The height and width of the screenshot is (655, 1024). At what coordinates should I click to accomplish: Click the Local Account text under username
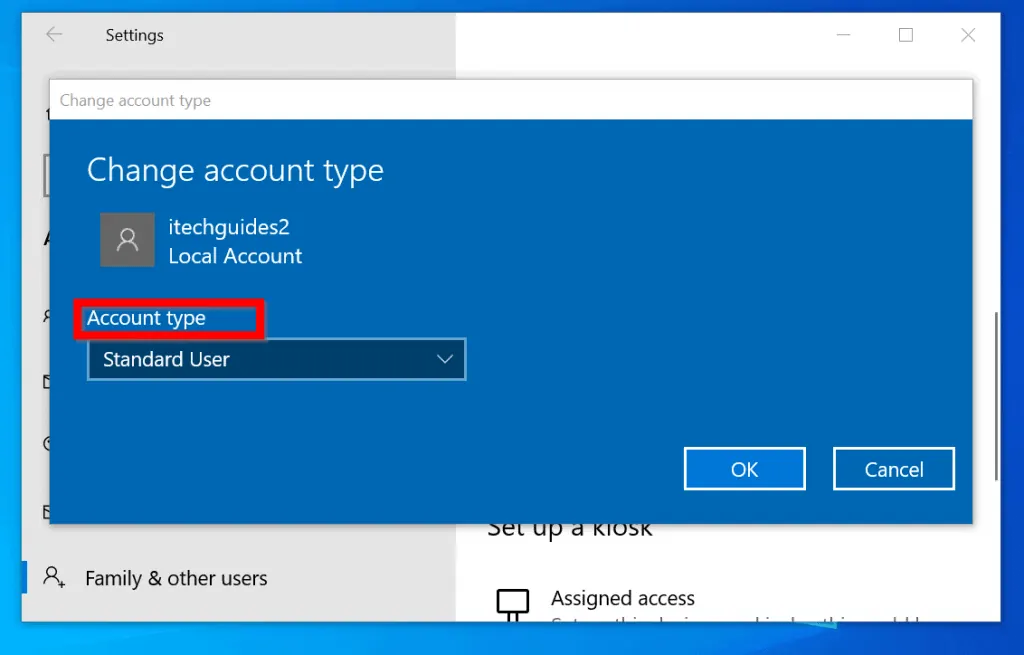[x=235, y=256]
